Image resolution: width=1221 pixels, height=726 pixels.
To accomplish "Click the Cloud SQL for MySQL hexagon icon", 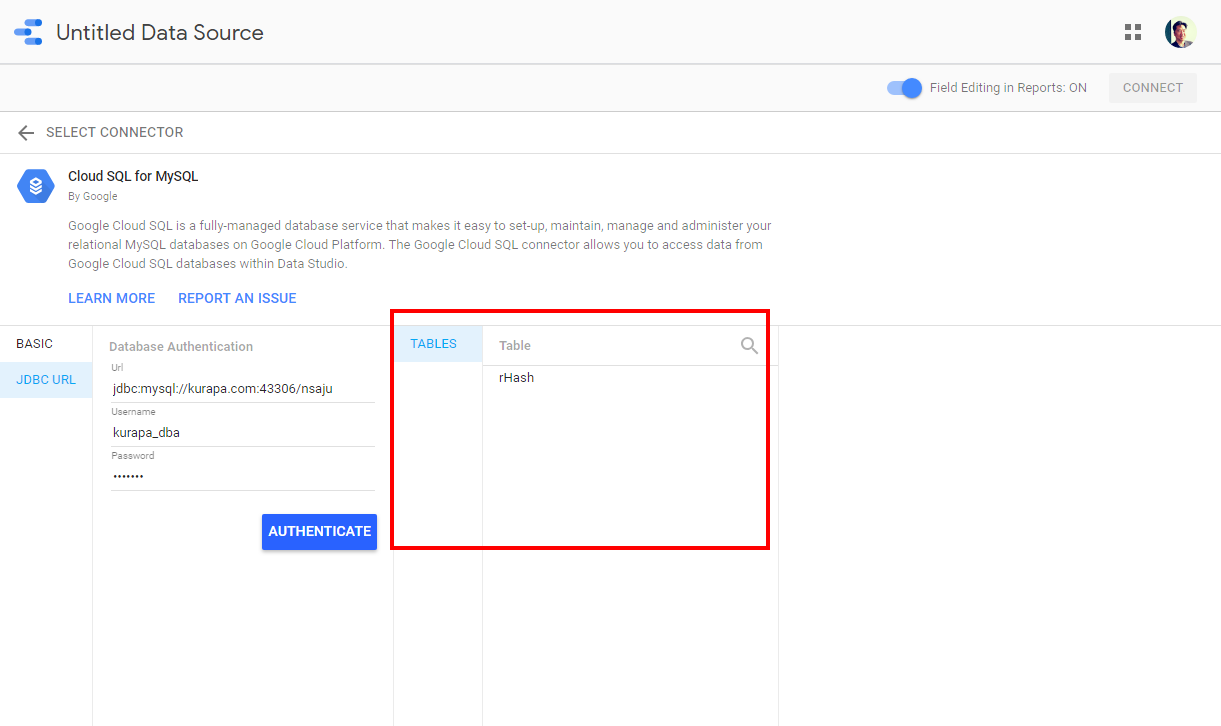I will point(36,186).
